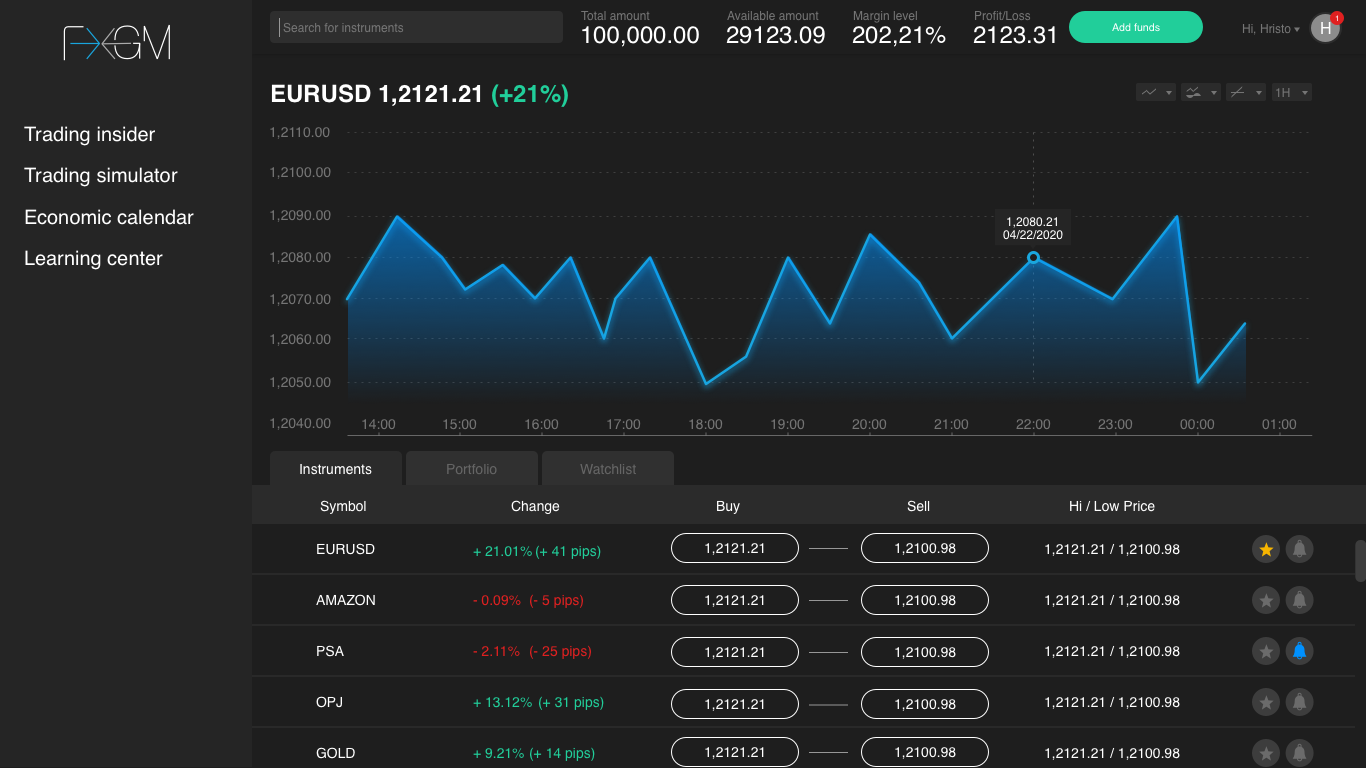
Task: Toggle favorite star for EURUSD
Action: coord(1266,549)
